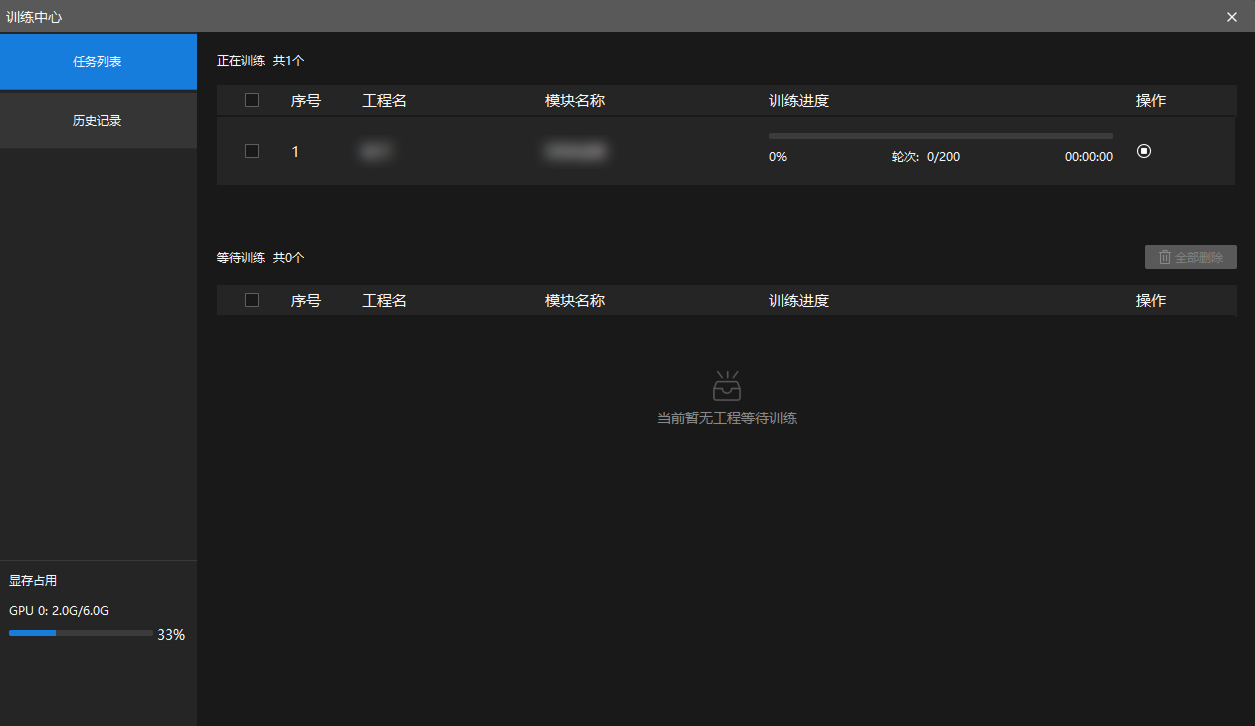Viewport: 1255px width, 726px height.
Task: Click the blurred project name in row 1
Action: click(377, 151)
